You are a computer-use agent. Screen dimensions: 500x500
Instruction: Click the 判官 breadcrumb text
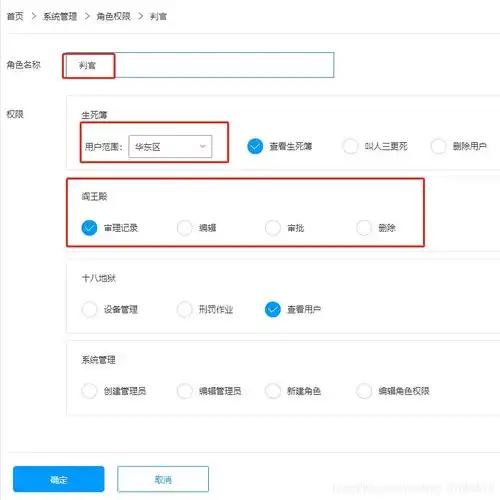coord(158,16)
